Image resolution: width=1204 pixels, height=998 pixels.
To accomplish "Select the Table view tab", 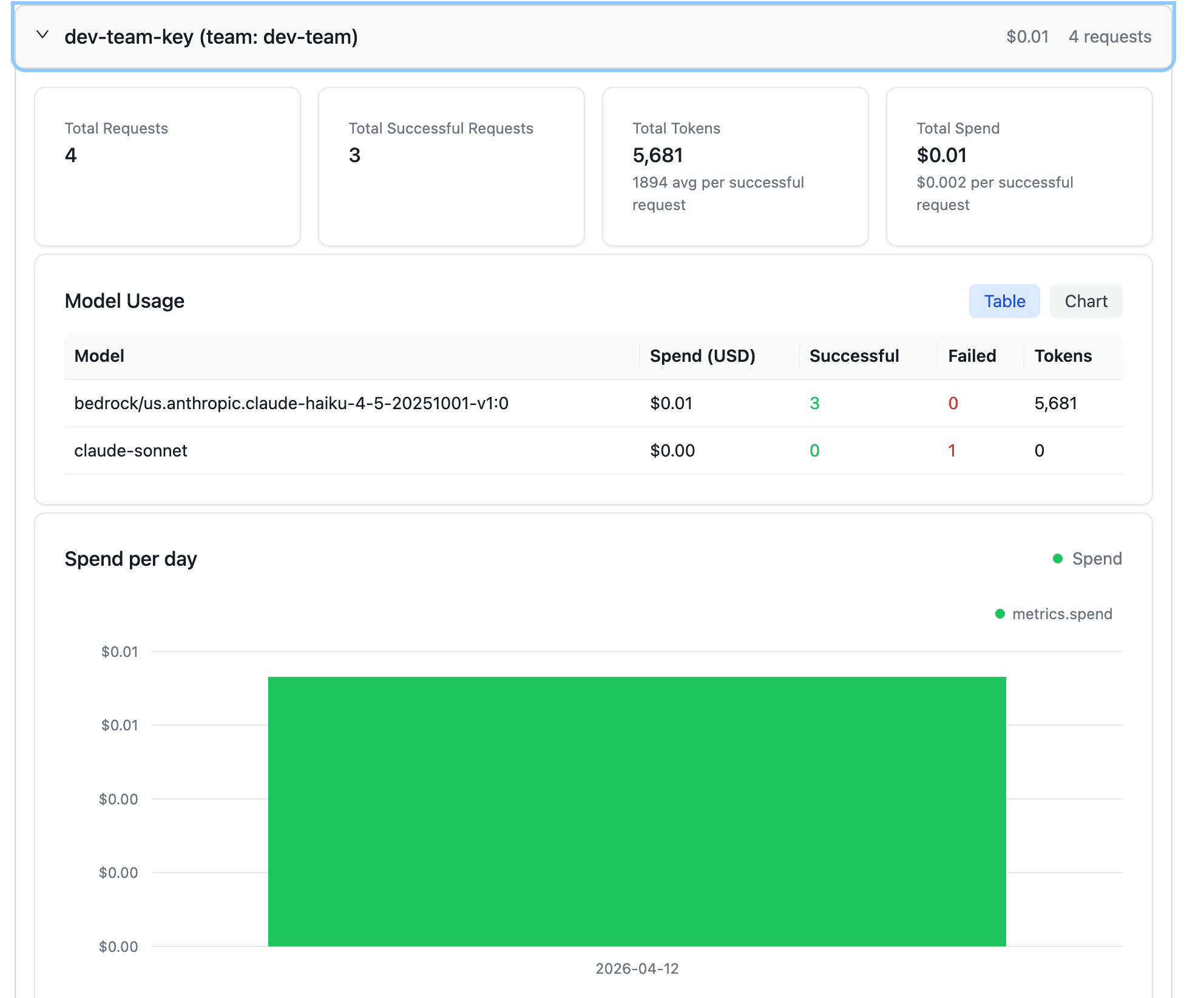I will (1004, 301).
